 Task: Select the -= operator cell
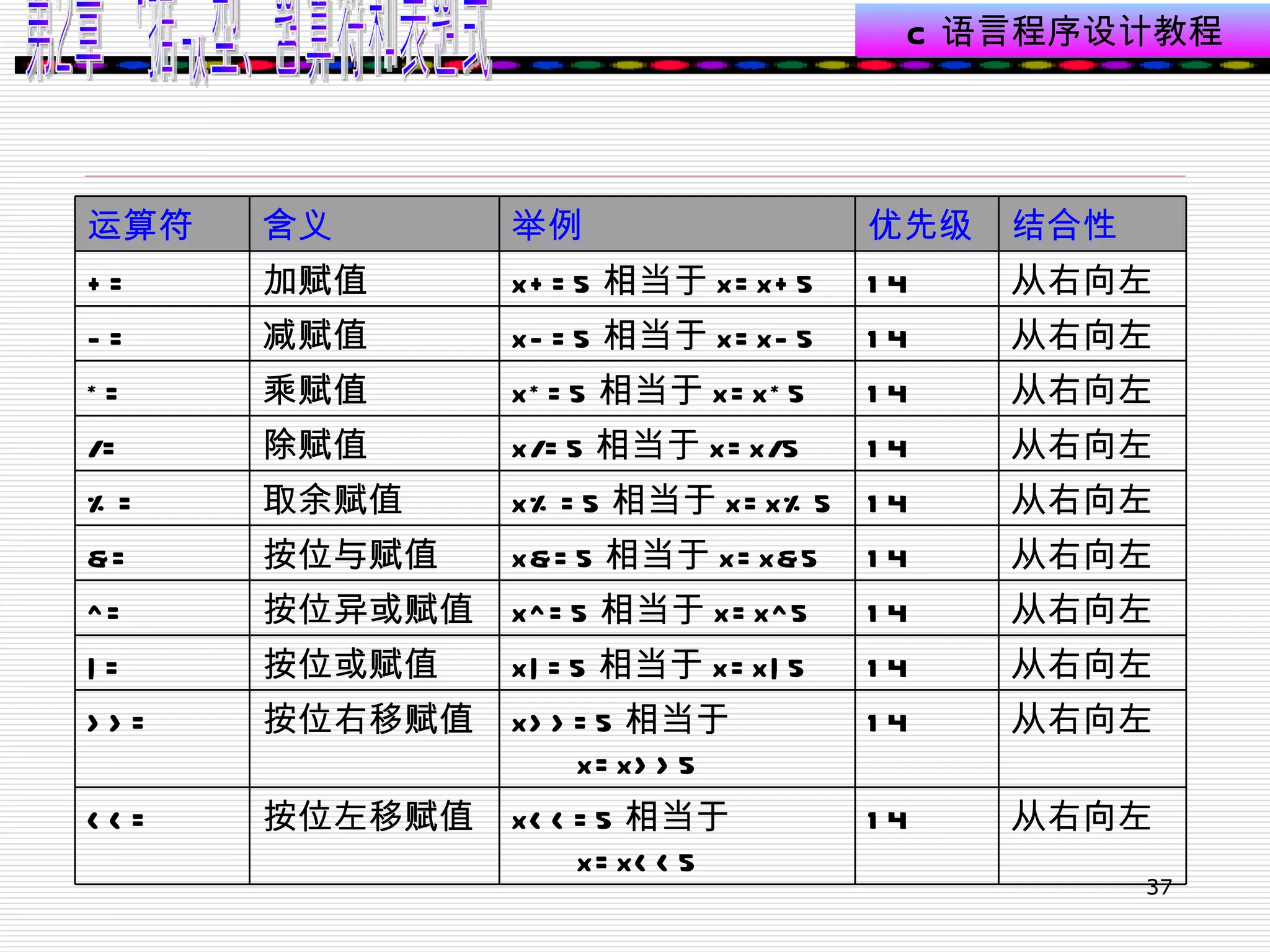[x=162, y=333]
